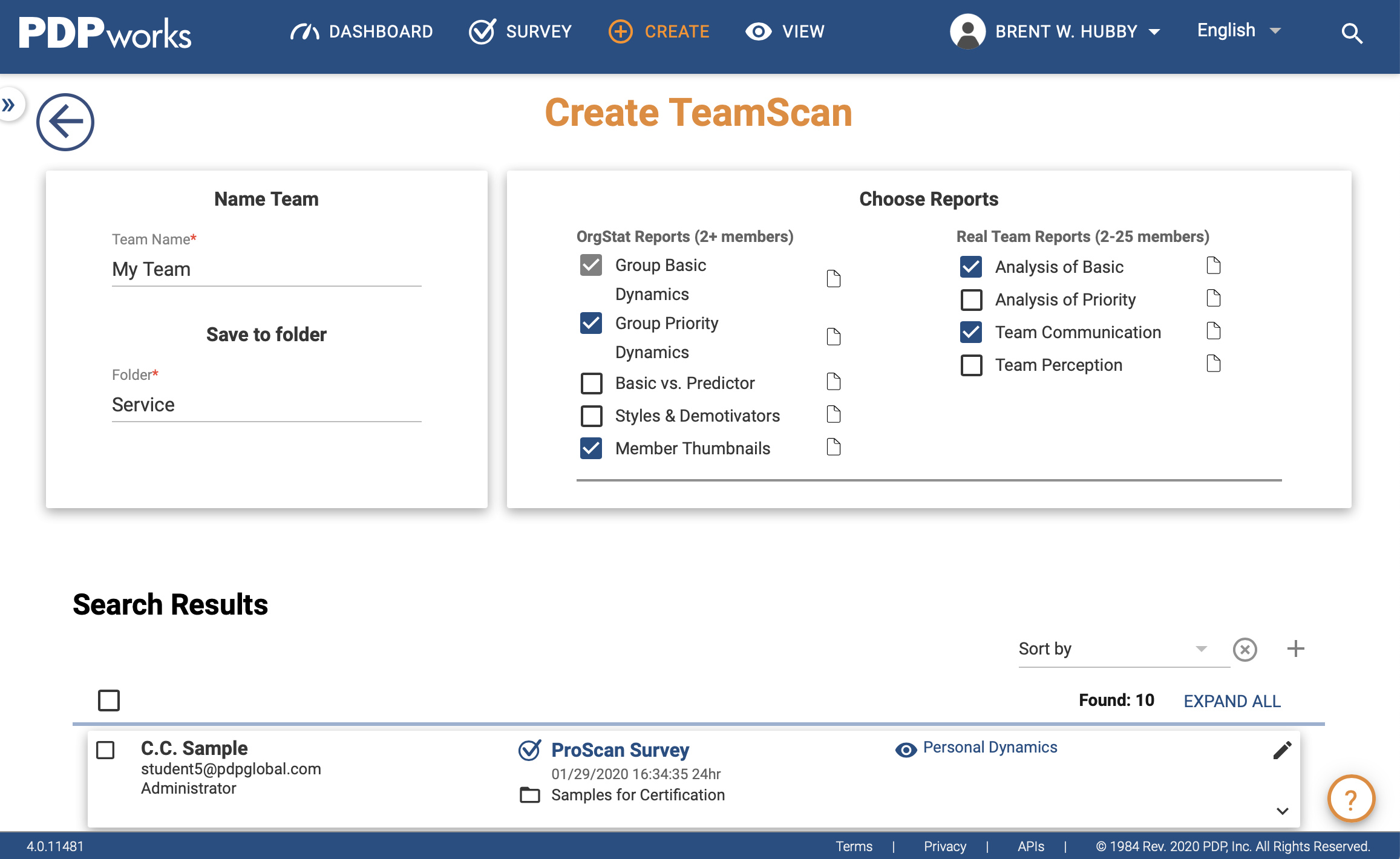Open the Survey menu item
The image size is (1400, 859).
pos(520,31)
